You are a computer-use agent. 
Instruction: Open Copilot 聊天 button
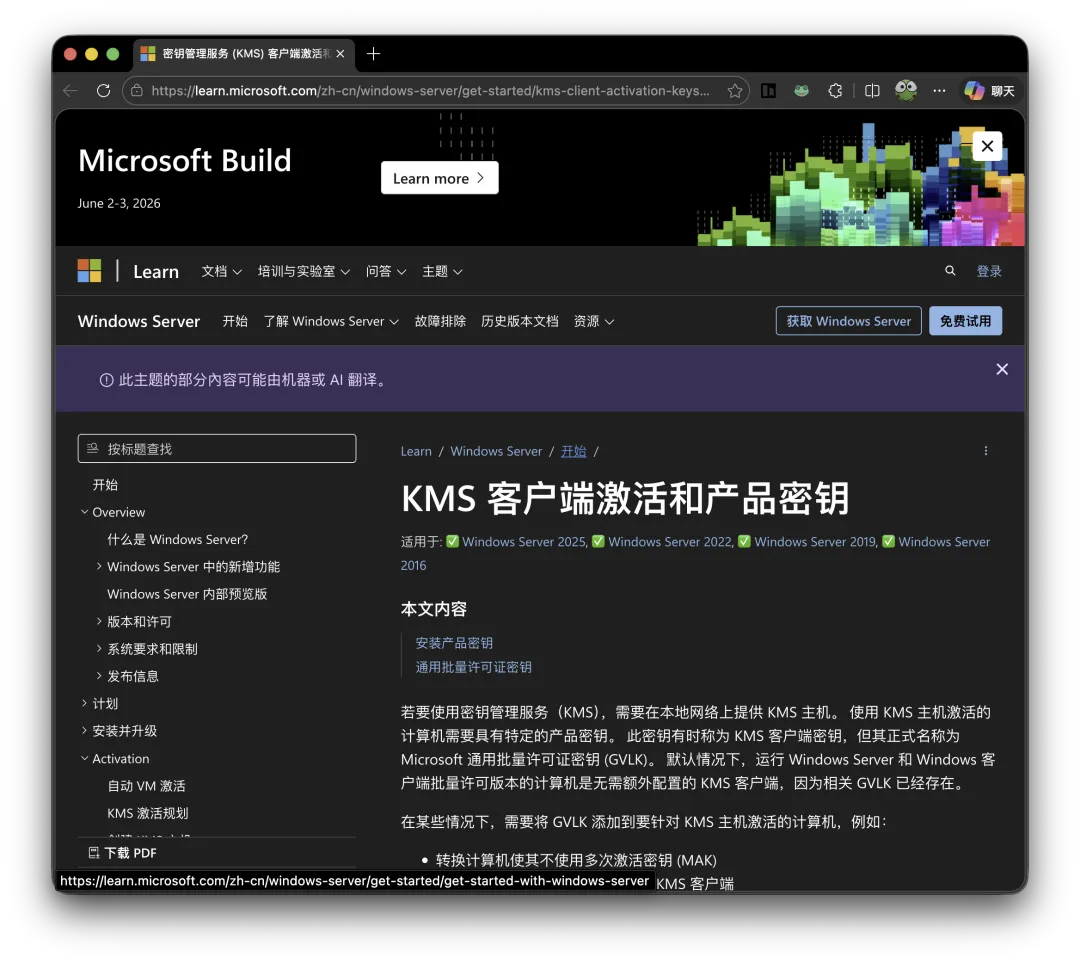(x=989, y=90)
